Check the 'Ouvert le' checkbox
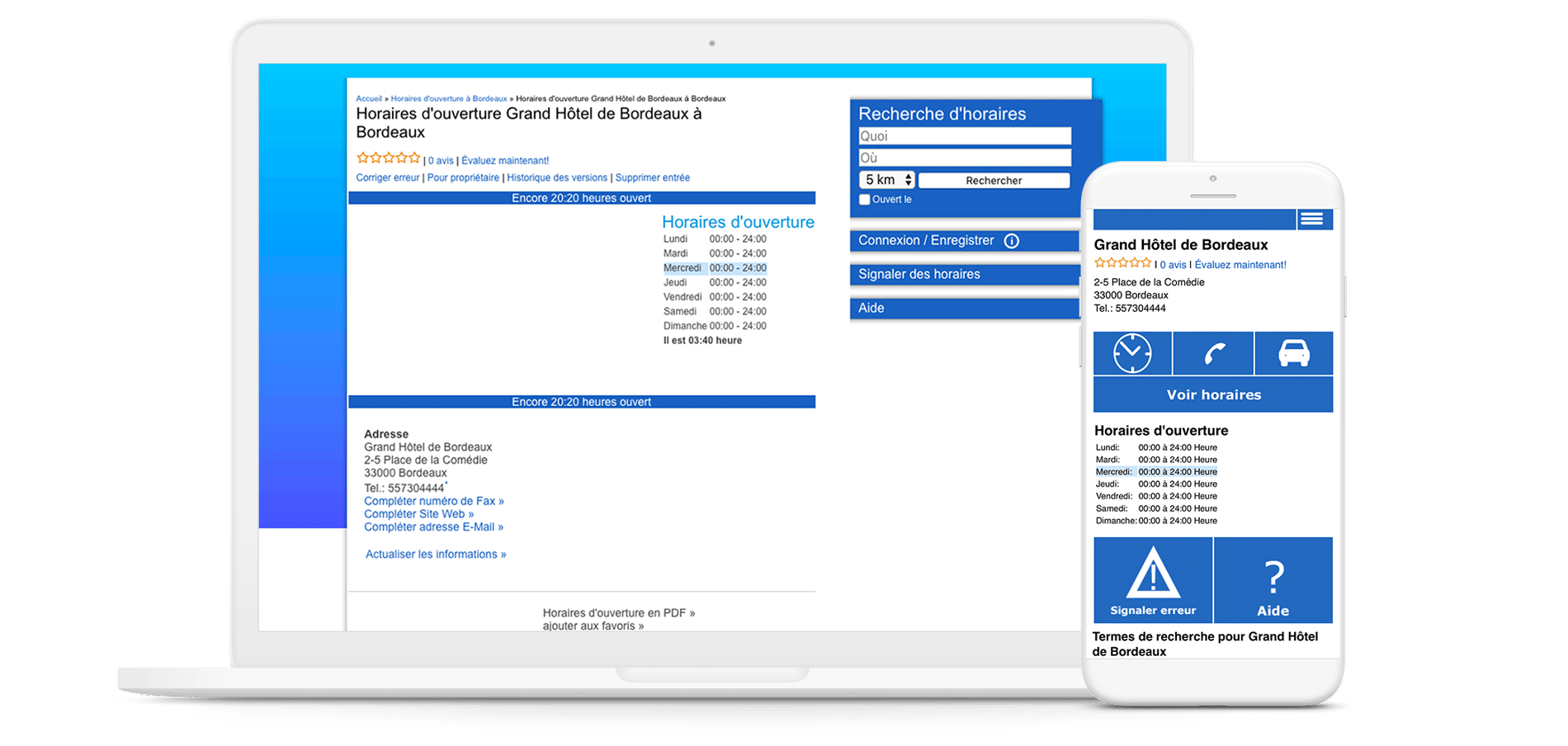 pos(864,200)
